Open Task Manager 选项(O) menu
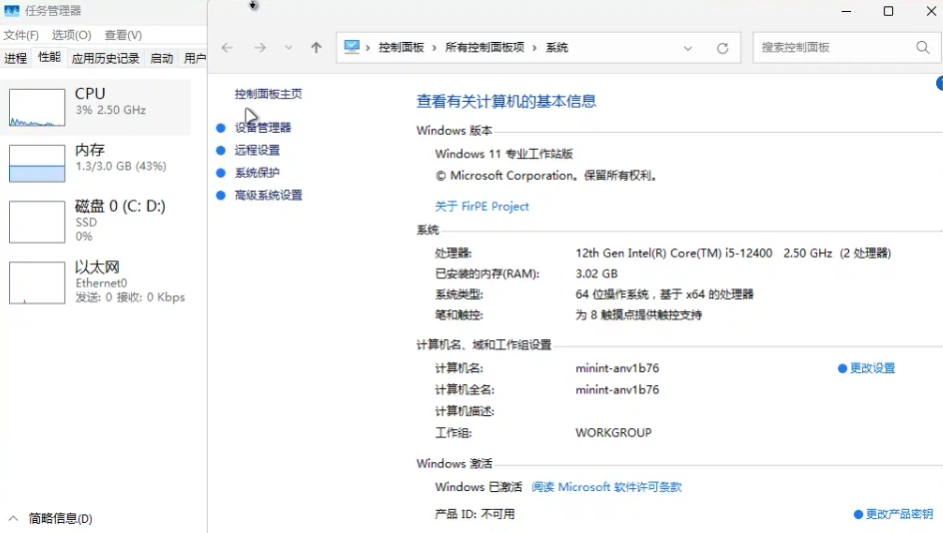Viewport: 943px width, 533px height. 72,35
